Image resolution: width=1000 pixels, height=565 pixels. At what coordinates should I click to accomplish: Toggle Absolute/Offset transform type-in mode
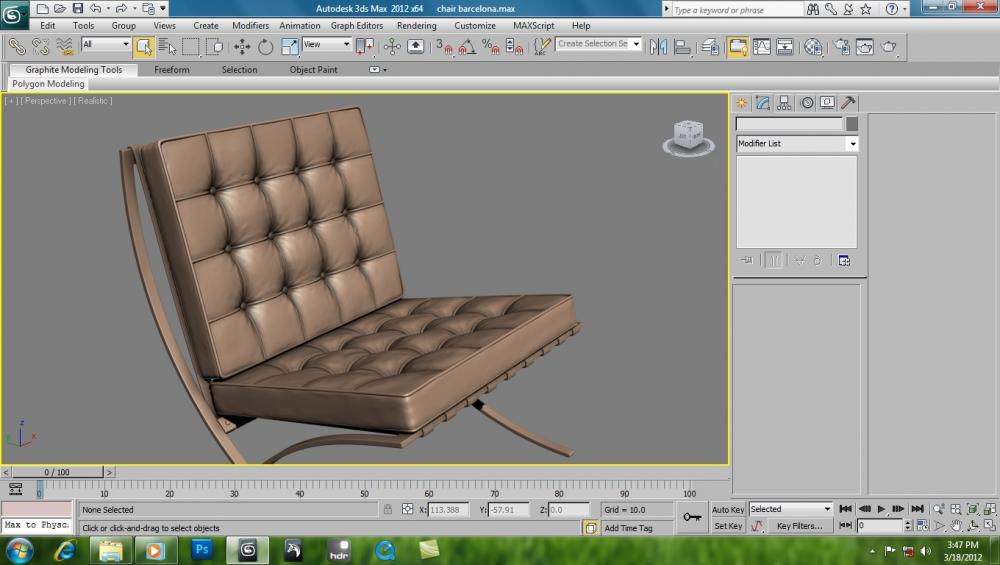coord(408,509)
